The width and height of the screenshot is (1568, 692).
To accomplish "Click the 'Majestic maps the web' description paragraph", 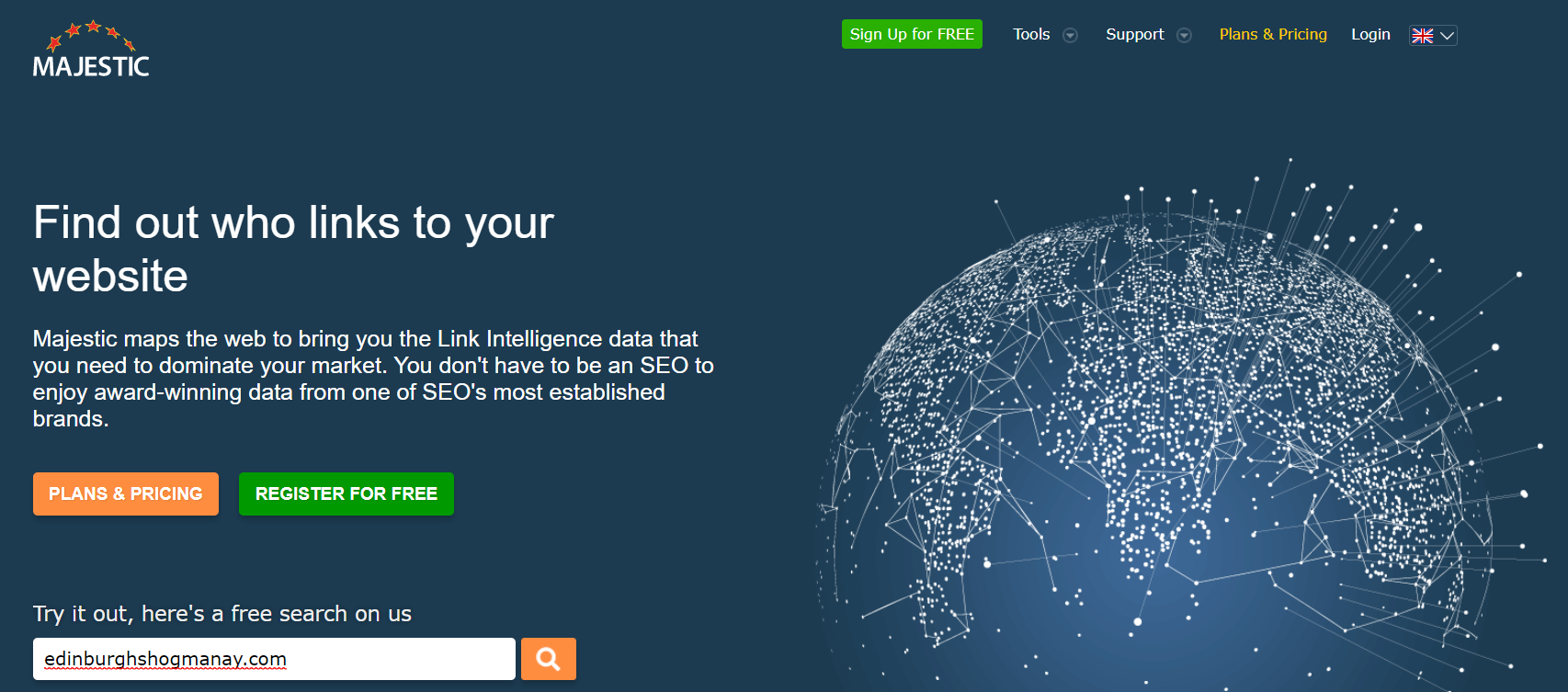I will click(373, 379).
